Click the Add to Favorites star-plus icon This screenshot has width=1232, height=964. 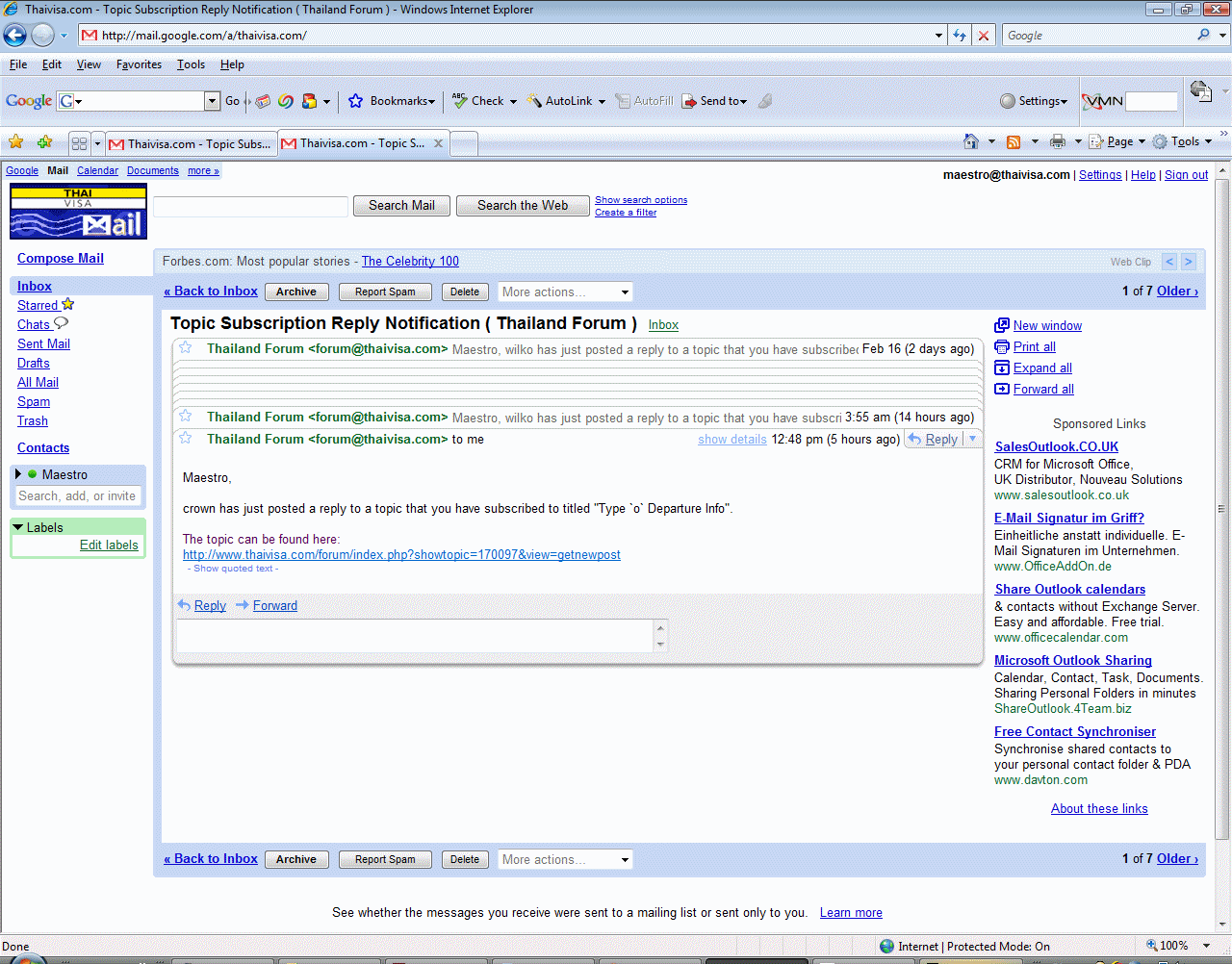pyautogui.click(x=44, y=142)
